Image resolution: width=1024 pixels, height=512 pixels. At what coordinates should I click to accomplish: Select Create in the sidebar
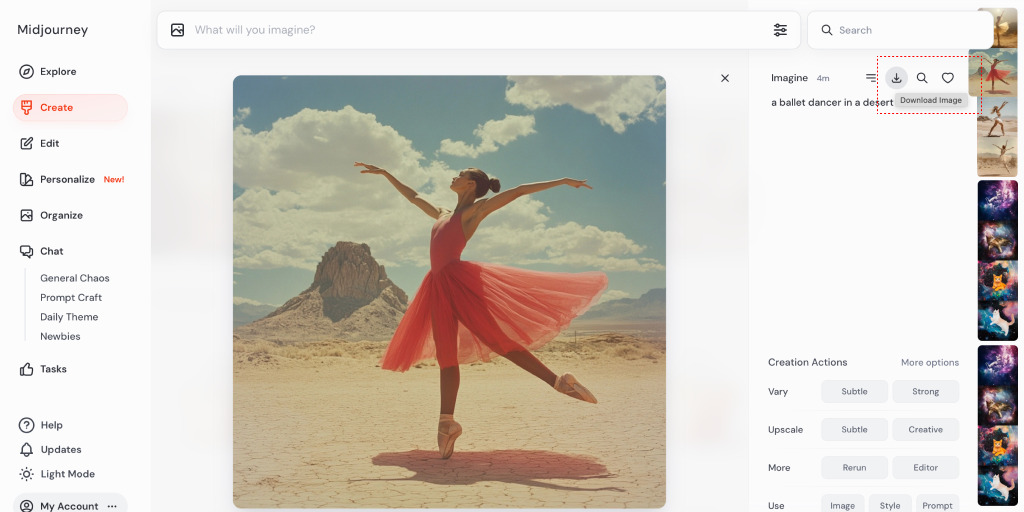coord(70,108)
